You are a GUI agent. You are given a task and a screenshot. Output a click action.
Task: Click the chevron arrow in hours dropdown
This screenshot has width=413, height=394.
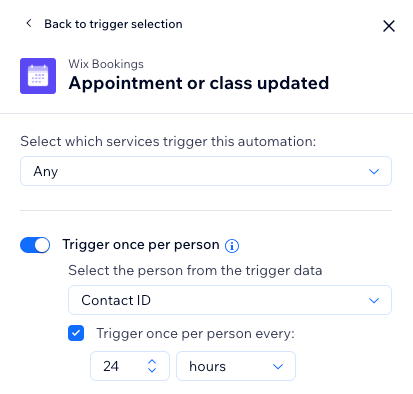[x=278, y=366]
